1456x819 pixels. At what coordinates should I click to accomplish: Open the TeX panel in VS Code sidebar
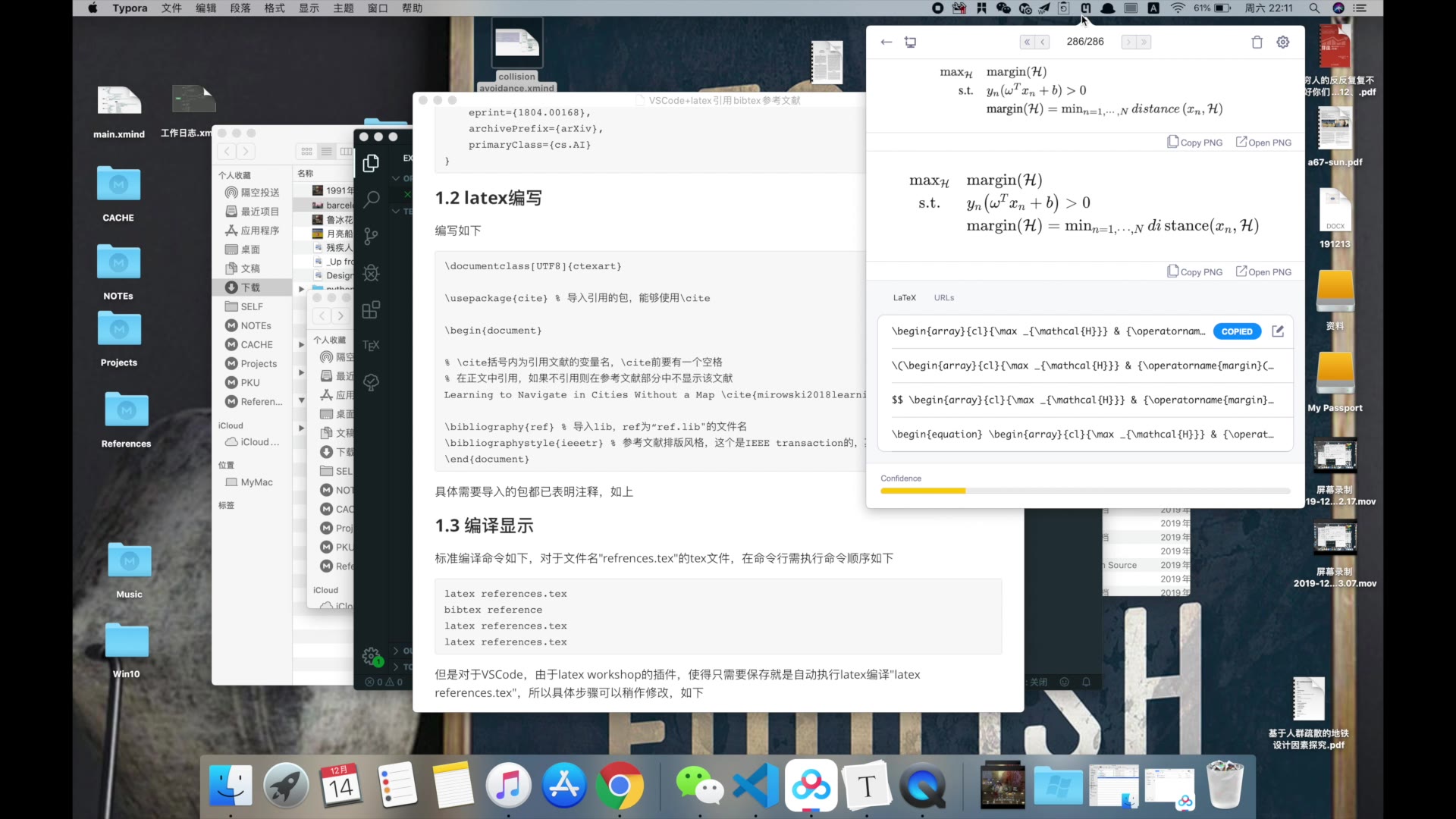coord(371,345)
